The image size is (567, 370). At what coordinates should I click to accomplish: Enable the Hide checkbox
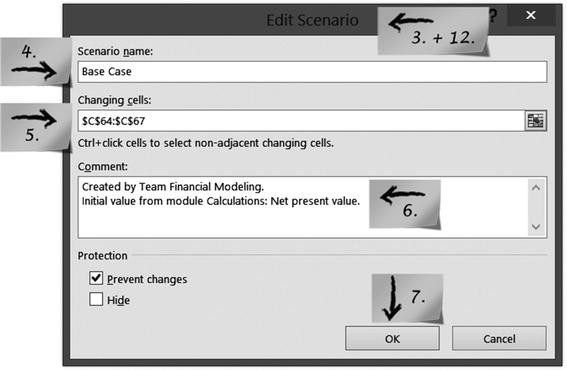96,299
